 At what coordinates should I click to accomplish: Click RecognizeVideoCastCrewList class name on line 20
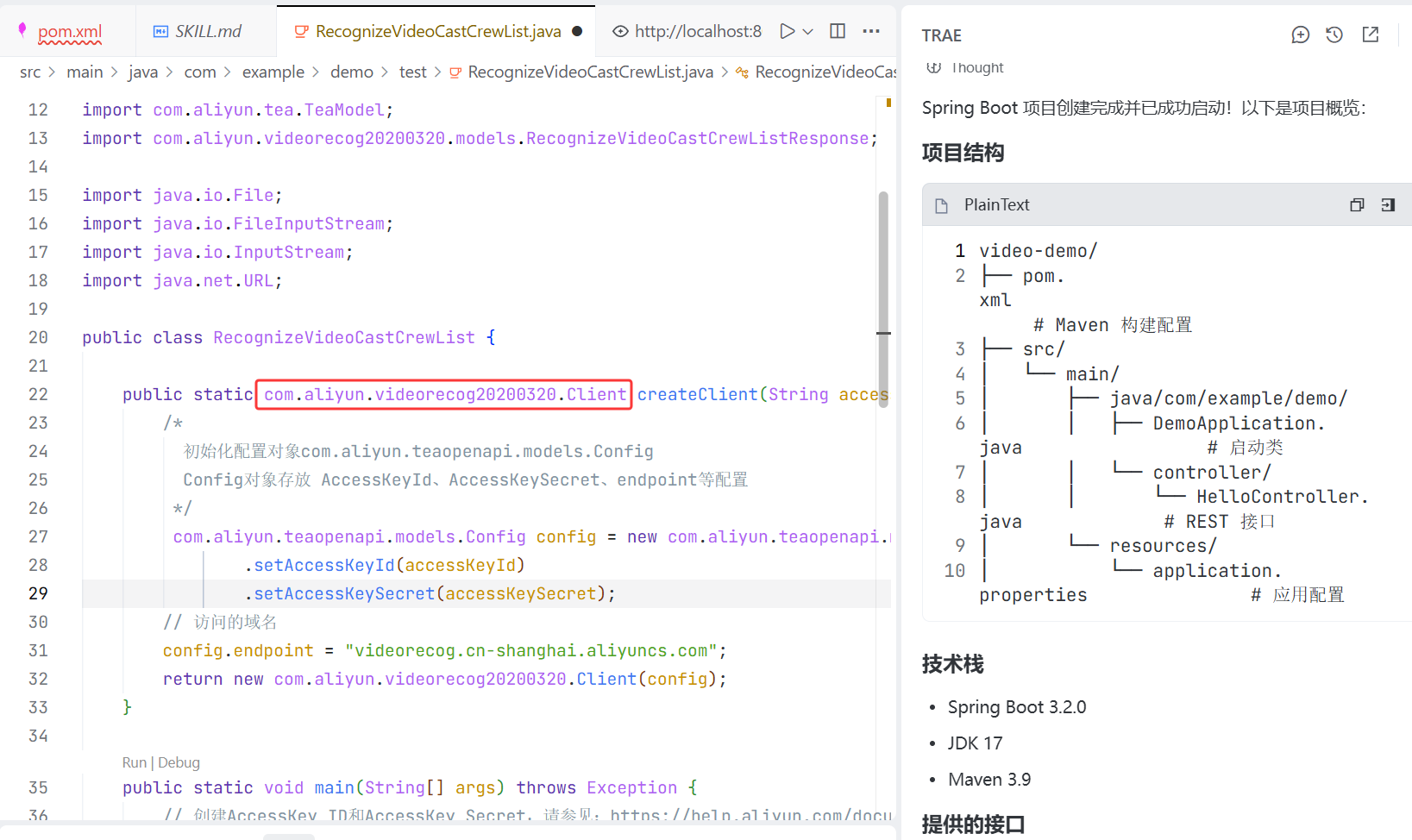(344, 337)
